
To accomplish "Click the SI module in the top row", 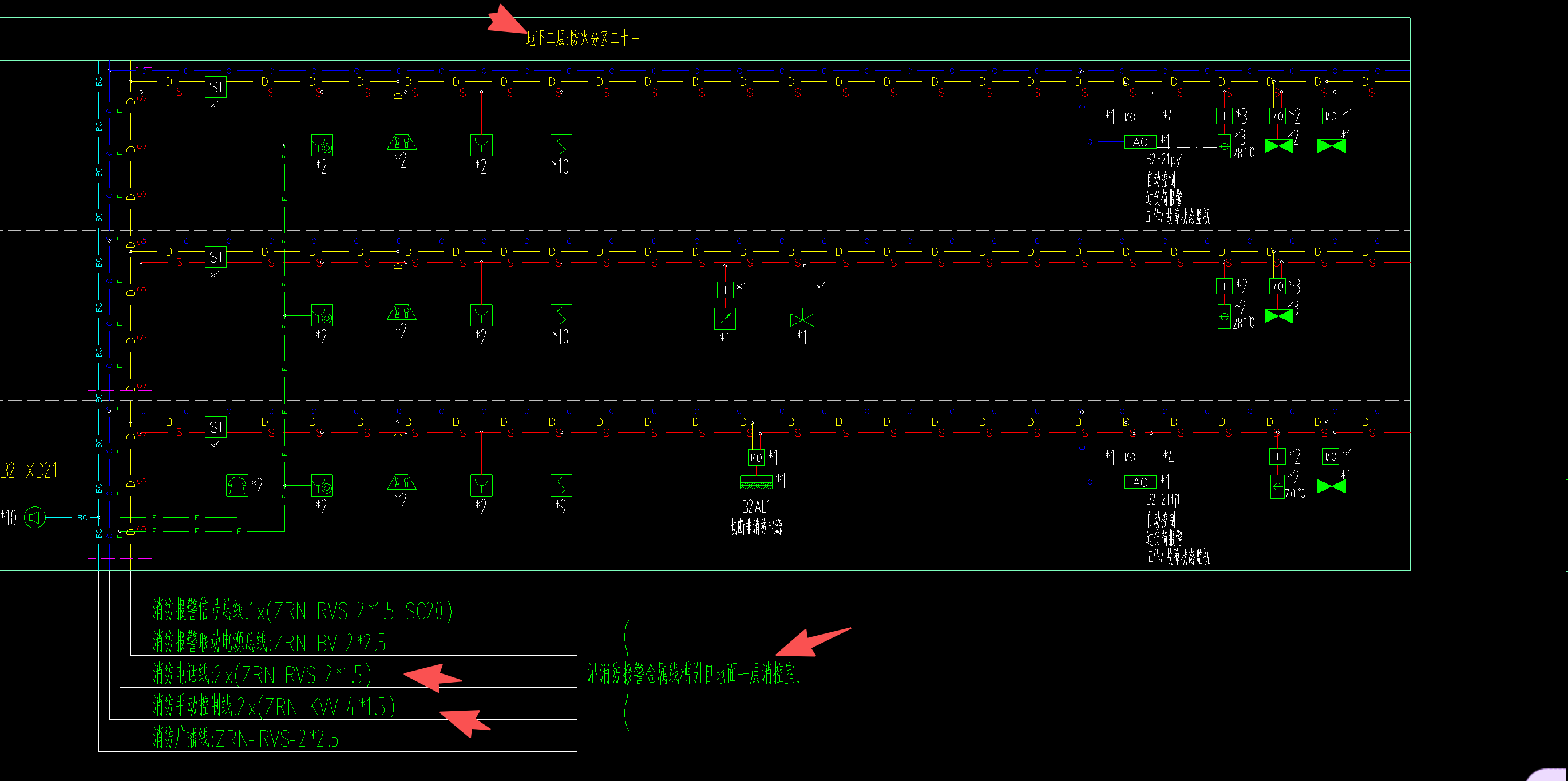I will point(216,87).
